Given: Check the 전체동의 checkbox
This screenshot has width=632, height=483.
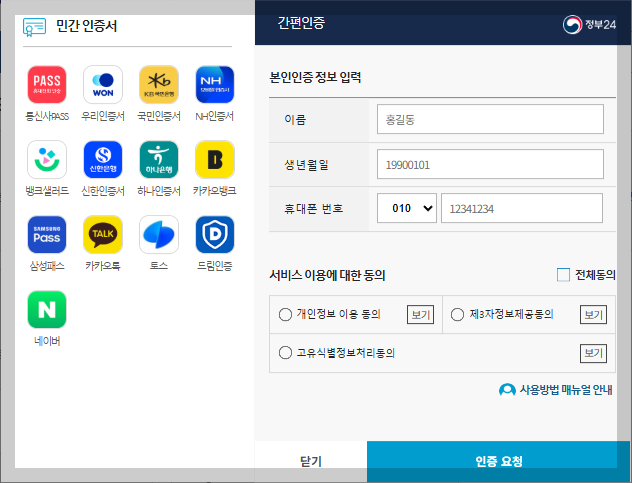Looking at the screenshot, I should 563,275.
